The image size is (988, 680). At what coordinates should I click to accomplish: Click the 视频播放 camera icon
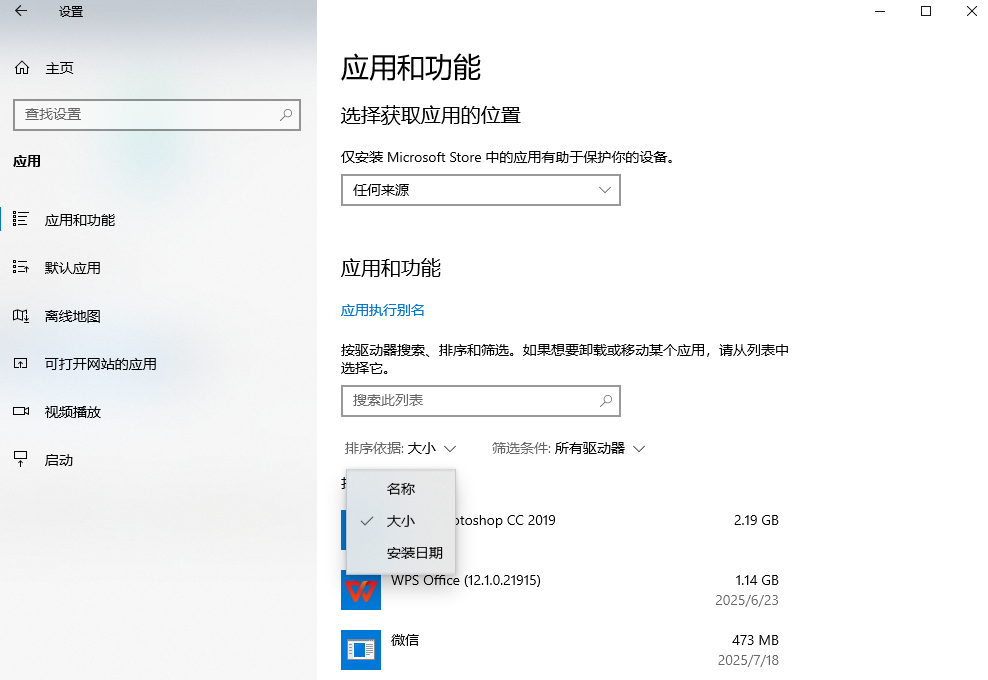pos(20,411)
